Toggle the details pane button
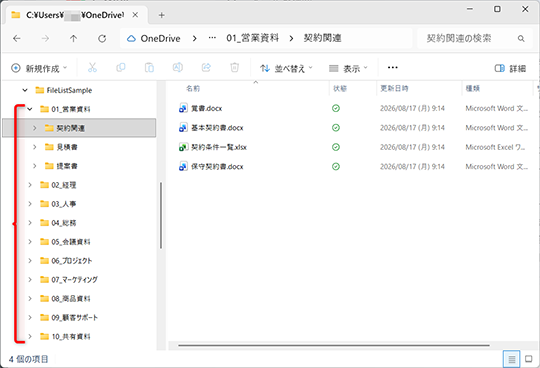The width and height of the screenshot is (540, 368). (510, 69)
